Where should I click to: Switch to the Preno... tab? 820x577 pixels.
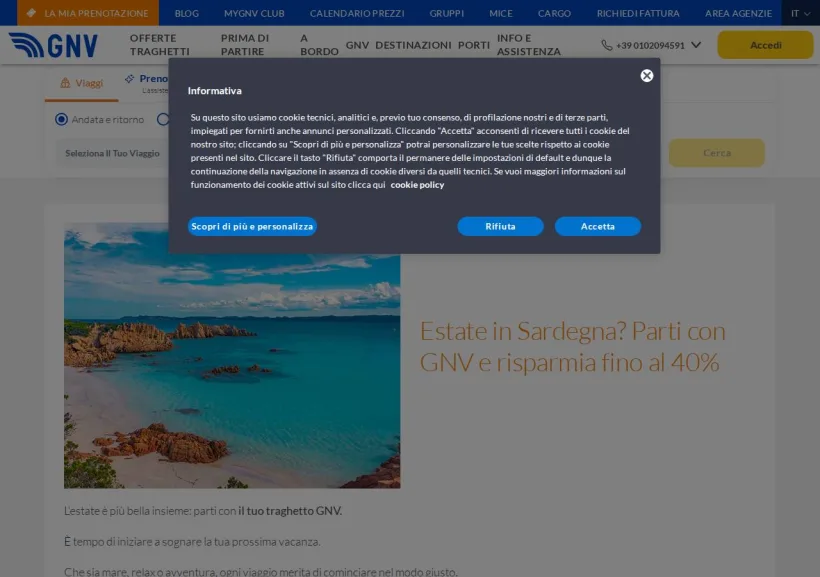[x=146, y=83]
